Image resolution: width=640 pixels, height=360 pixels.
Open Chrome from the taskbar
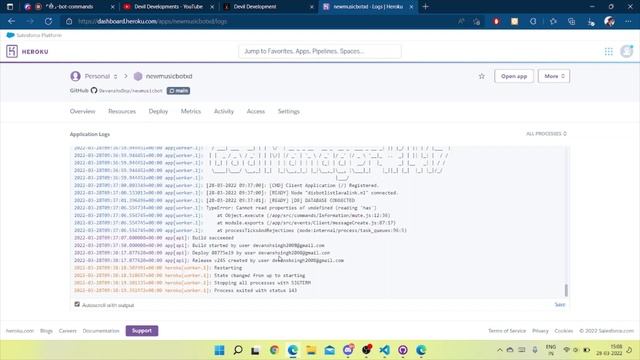[274, 350]
